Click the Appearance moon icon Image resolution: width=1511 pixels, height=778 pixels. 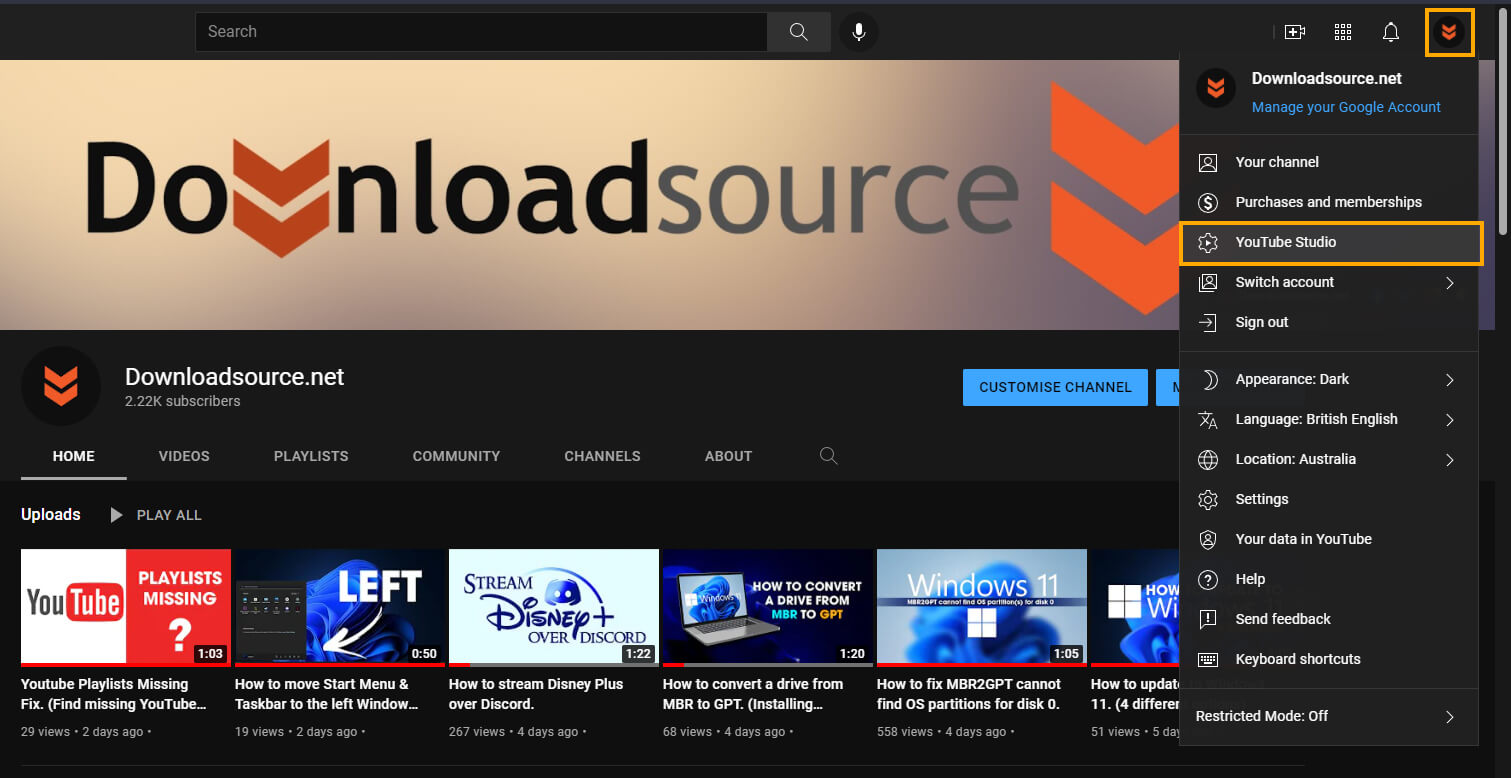pos(1208,379)
